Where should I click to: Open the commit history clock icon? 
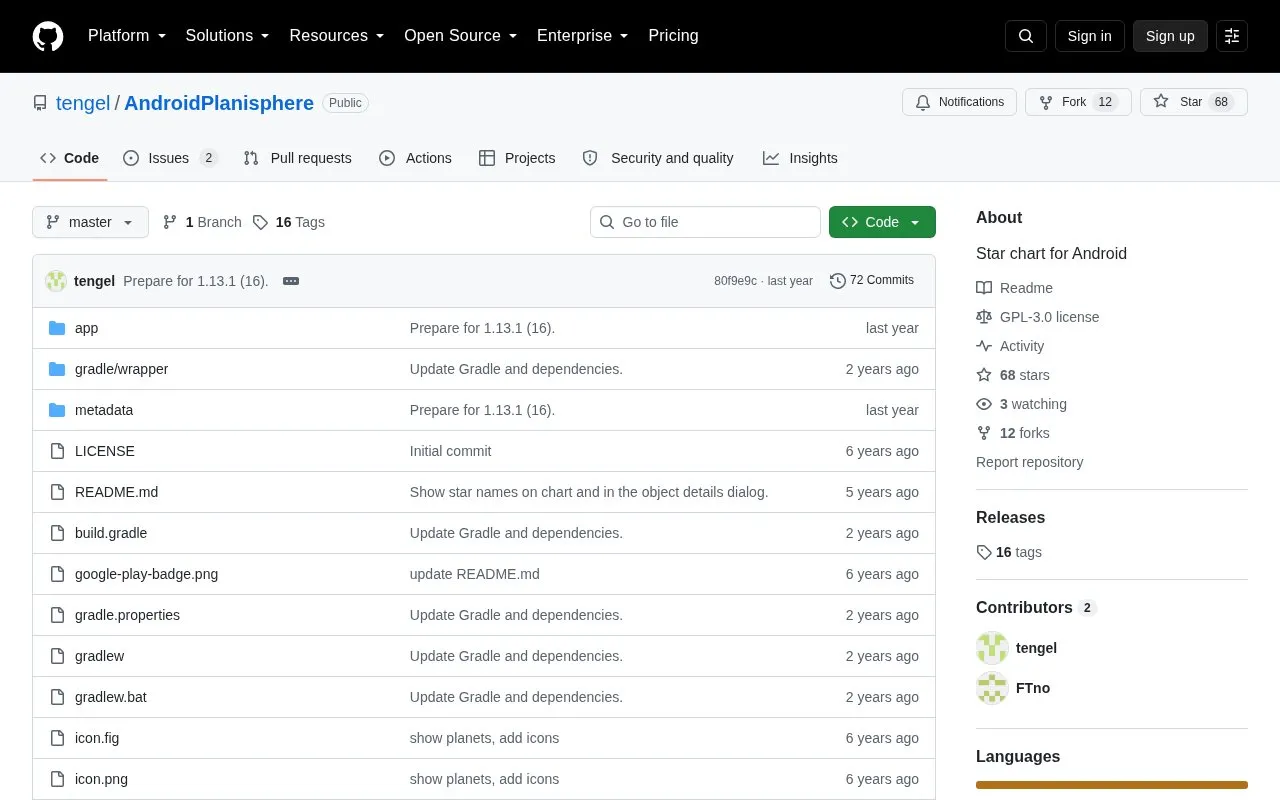[x=838, y=281]
